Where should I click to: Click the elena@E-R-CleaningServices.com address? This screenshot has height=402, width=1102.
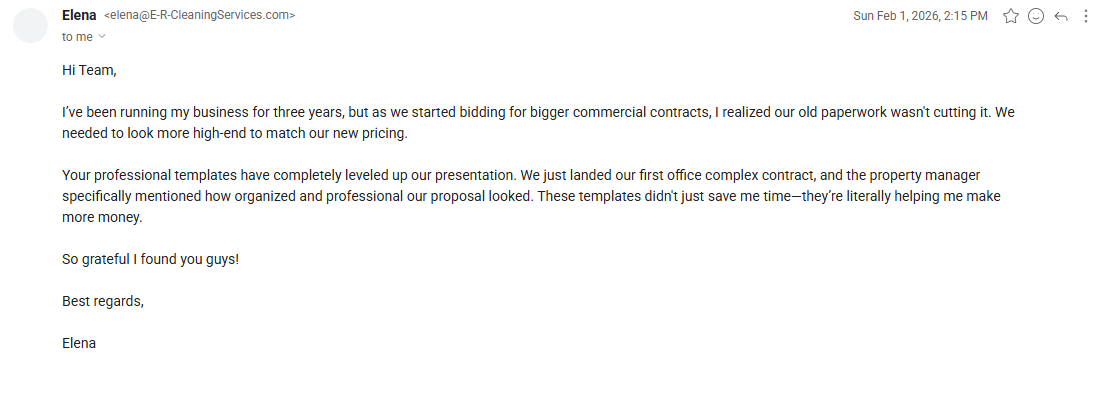click(200, 16)
